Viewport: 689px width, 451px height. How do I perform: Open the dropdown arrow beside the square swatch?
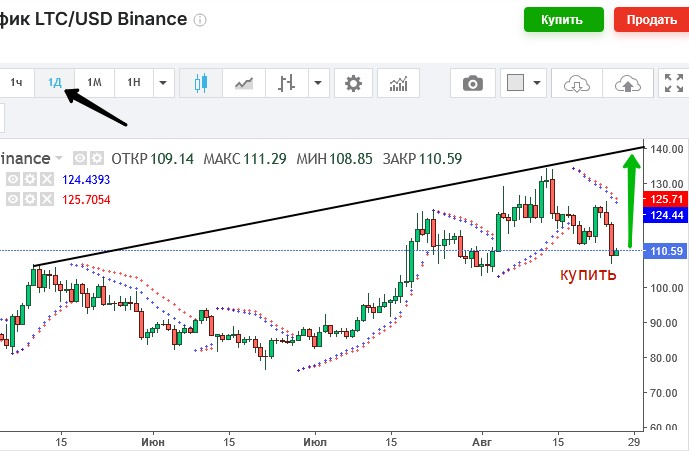click(537, 83)
